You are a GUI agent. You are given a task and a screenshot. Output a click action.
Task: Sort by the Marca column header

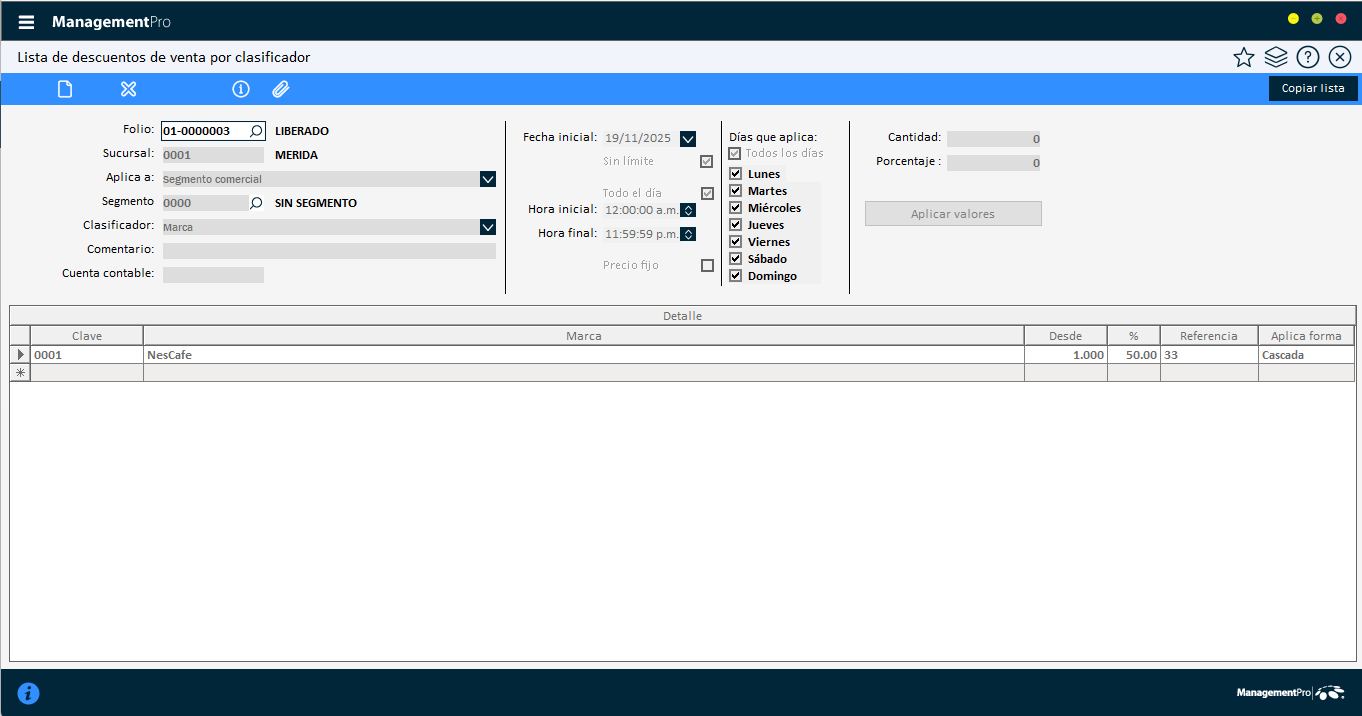(583, 336)
